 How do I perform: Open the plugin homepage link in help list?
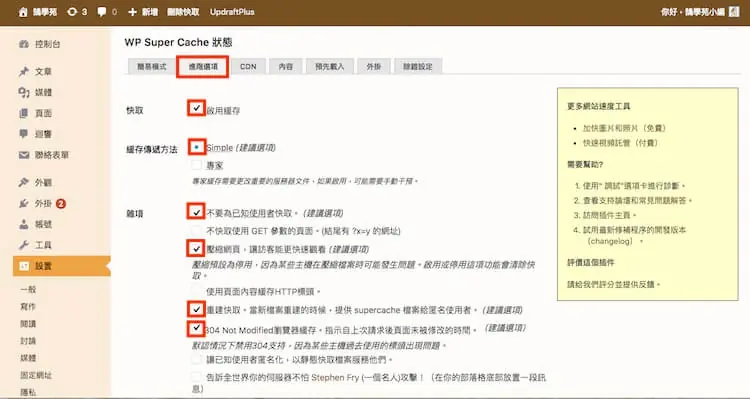tap(610, 215)
